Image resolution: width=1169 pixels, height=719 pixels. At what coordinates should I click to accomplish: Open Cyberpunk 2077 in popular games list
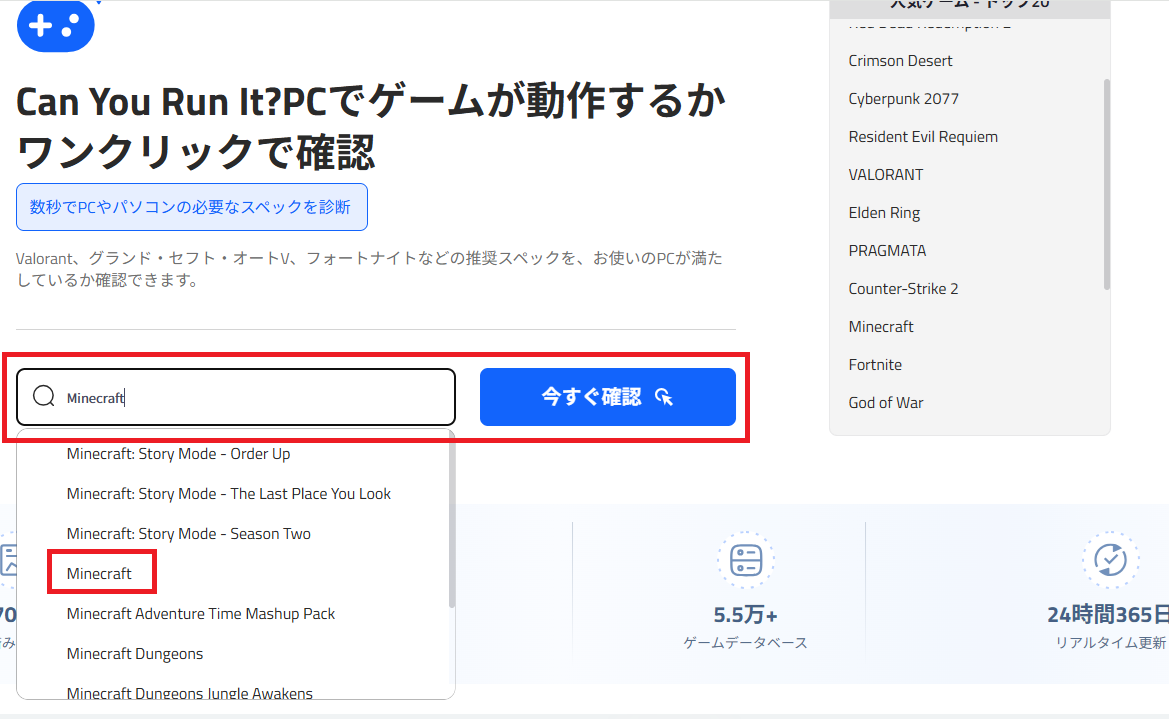click(x=904, y=99)
